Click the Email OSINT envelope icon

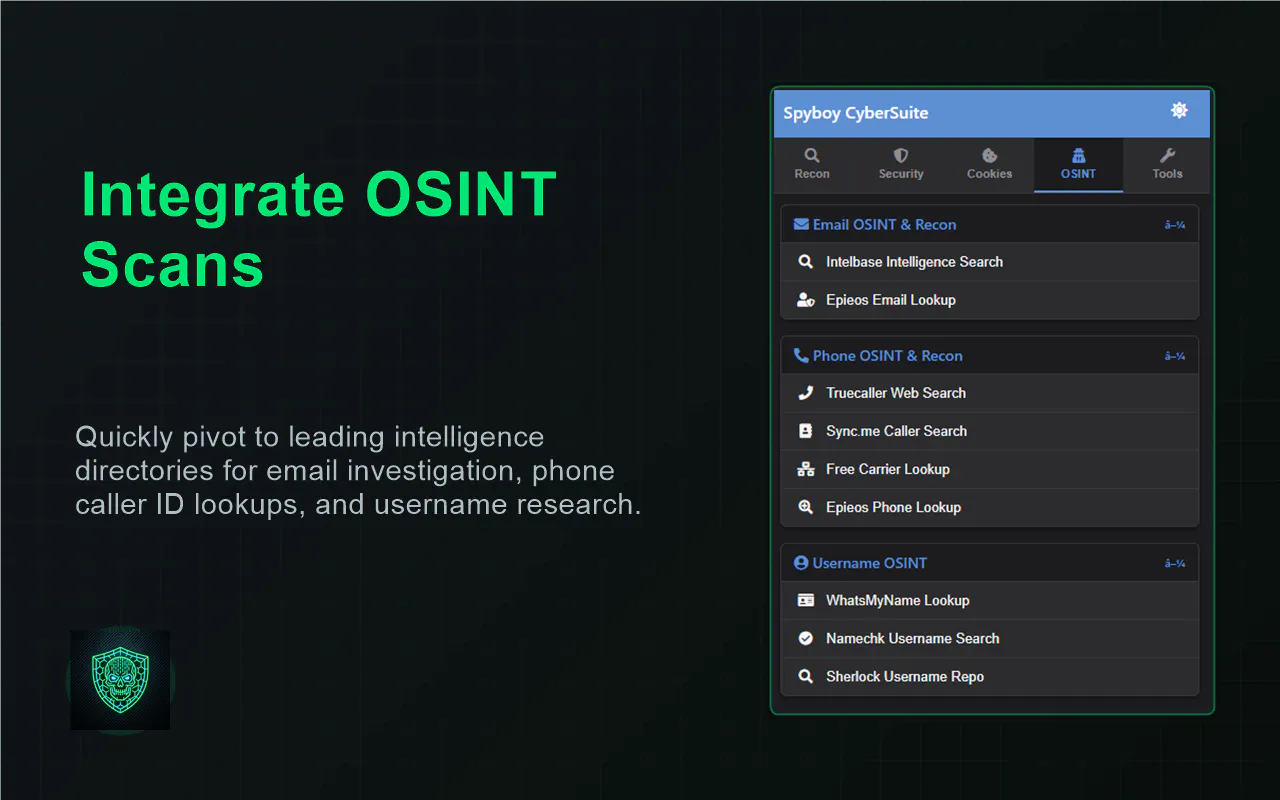pos(801,224)
